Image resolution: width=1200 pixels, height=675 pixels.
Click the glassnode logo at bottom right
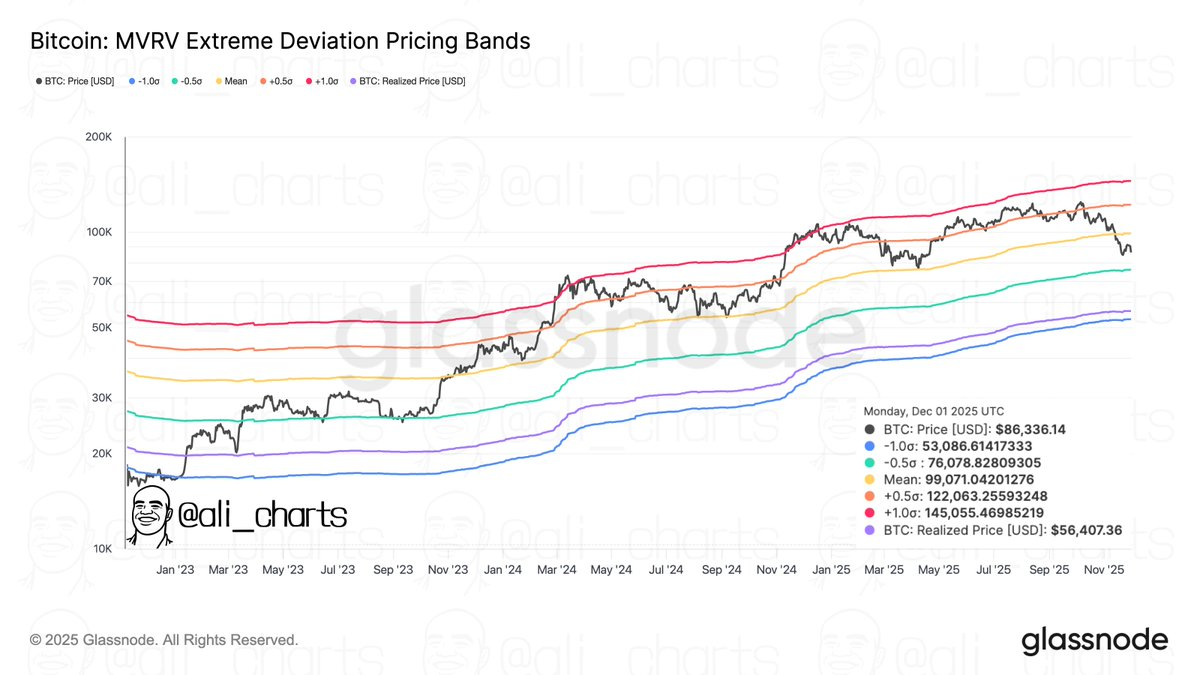tap(1094, 641)
